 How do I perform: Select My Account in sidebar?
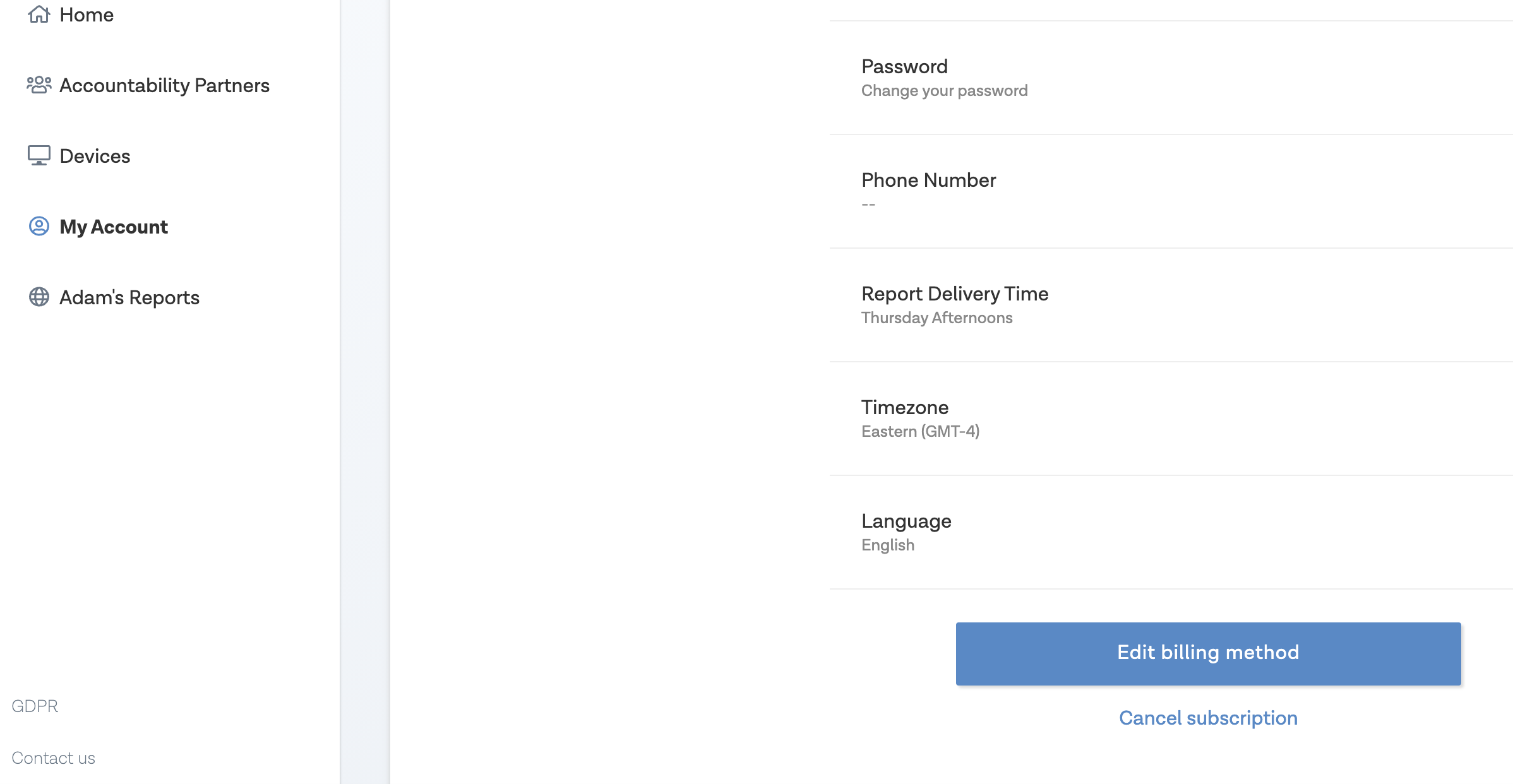114,227
